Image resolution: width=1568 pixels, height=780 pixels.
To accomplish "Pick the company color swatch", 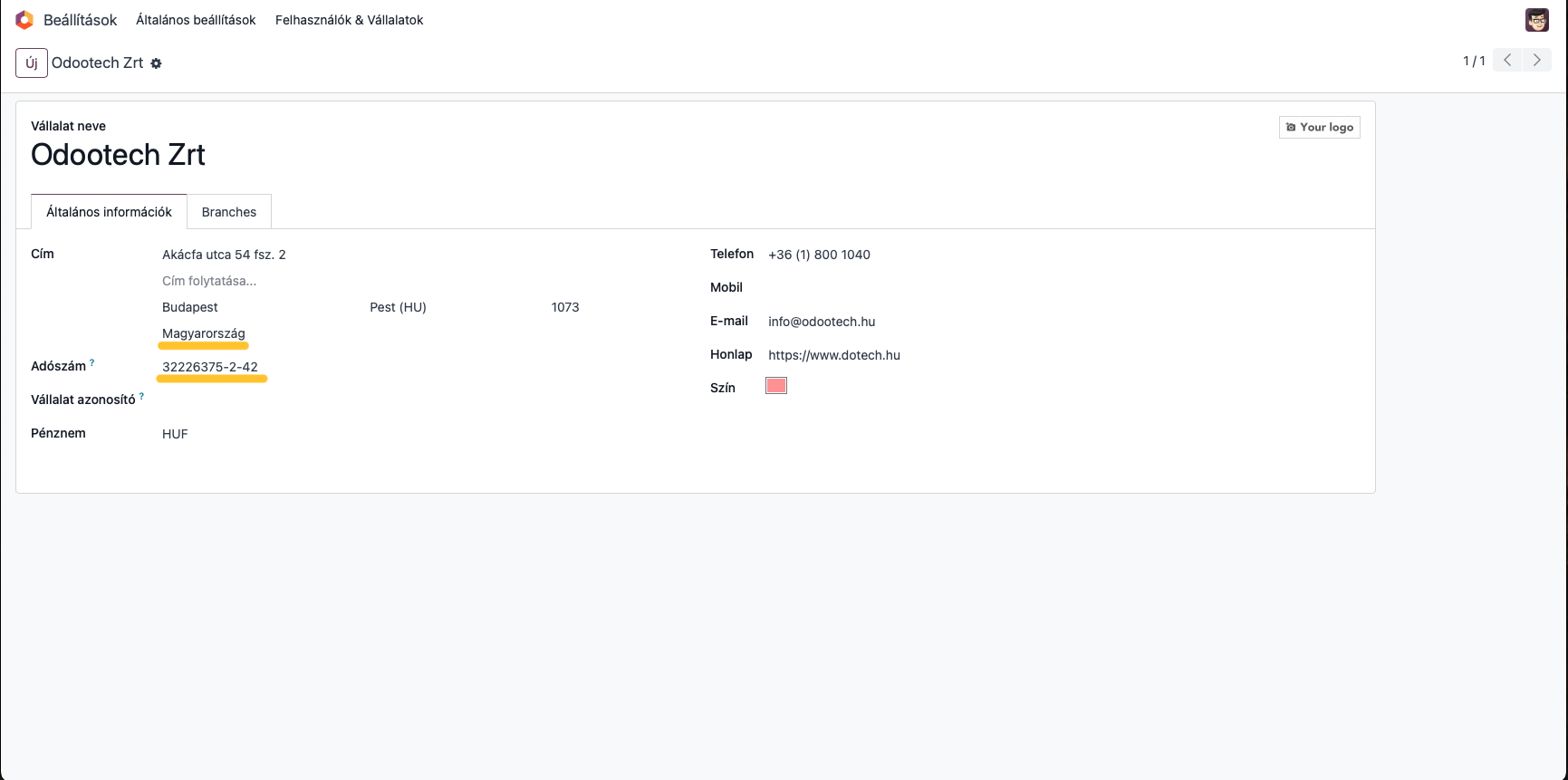I will pos(776,386).
